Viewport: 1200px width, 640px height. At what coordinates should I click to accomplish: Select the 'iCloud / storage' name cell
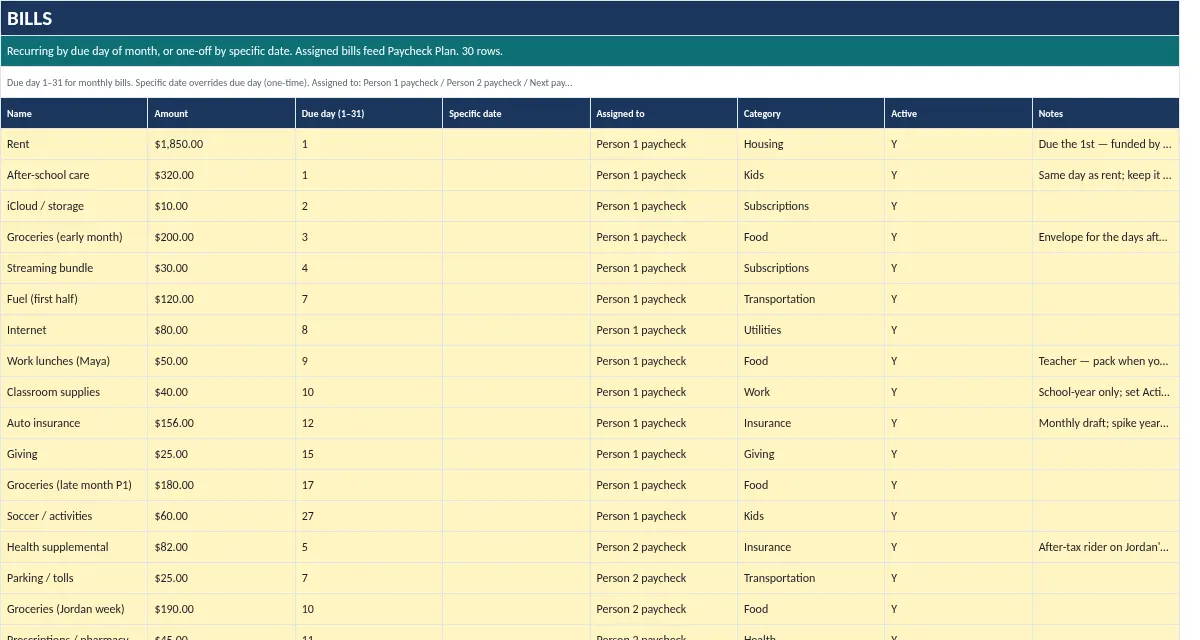74,206
